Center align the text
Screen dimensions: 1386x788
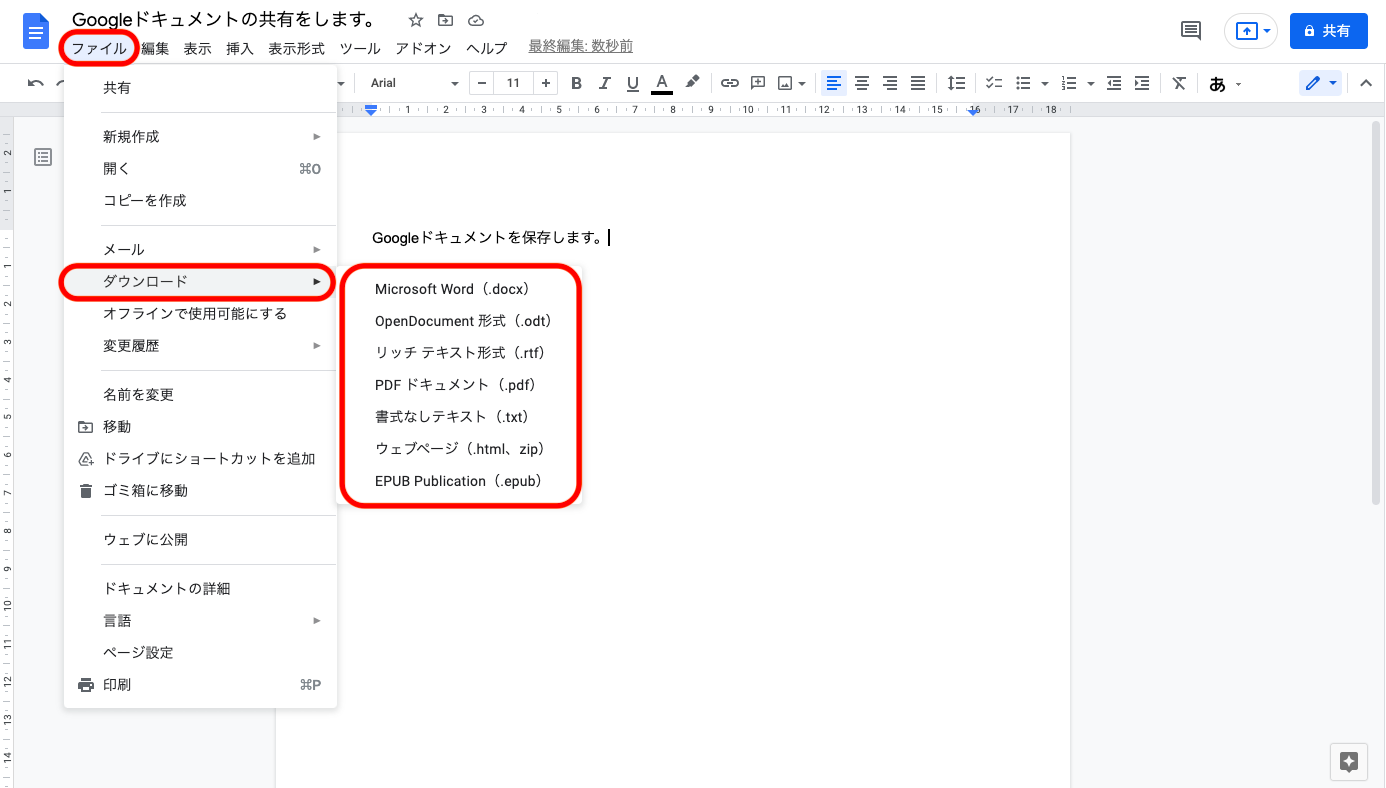[862, 84]
